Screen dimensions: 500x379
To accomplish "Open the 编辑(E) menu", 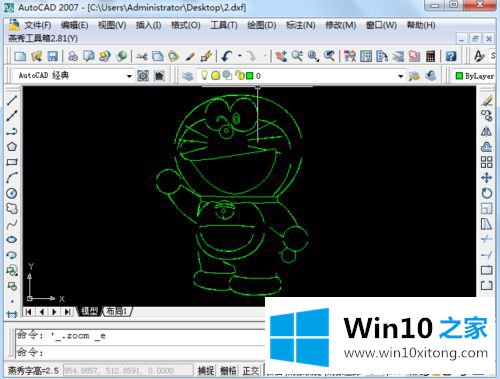I will (74, 25).
